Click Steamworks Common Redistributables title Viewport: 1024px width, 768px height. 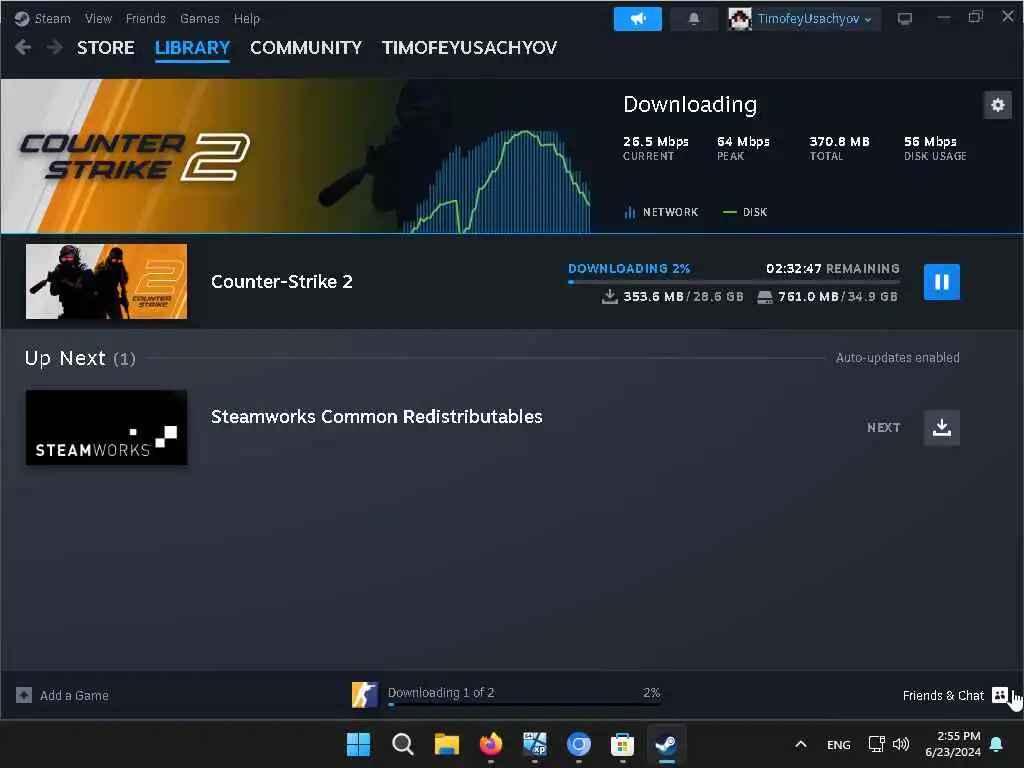[x=376, y=417]
